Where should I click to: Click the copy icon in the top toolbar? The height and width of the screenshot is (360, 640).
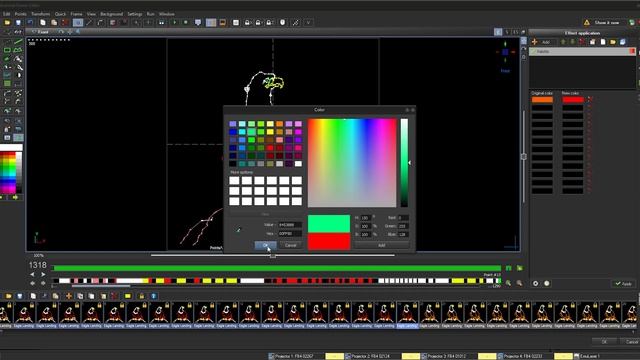click(x=42, y=23)
